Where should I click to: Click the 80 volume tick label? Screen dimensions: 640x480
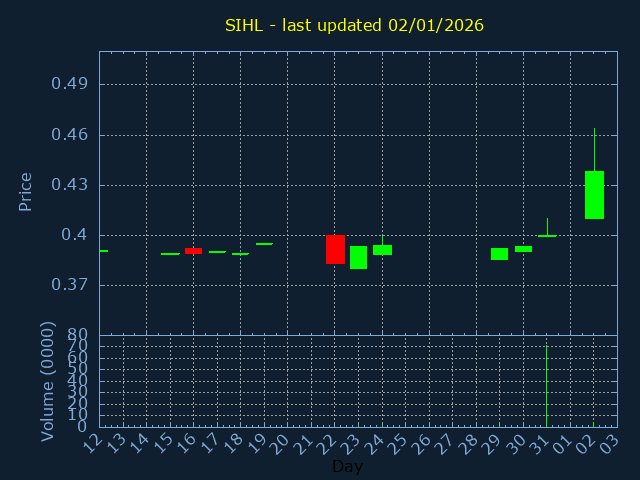click(x=77, y=335)
